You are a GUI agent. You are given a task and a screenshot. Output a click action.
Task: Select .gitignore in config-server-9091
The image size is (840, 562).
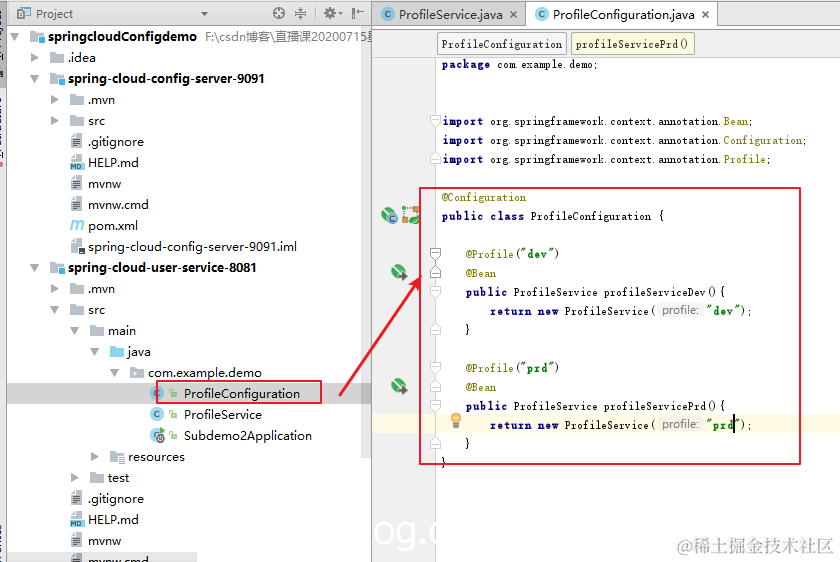coord(116,141)
